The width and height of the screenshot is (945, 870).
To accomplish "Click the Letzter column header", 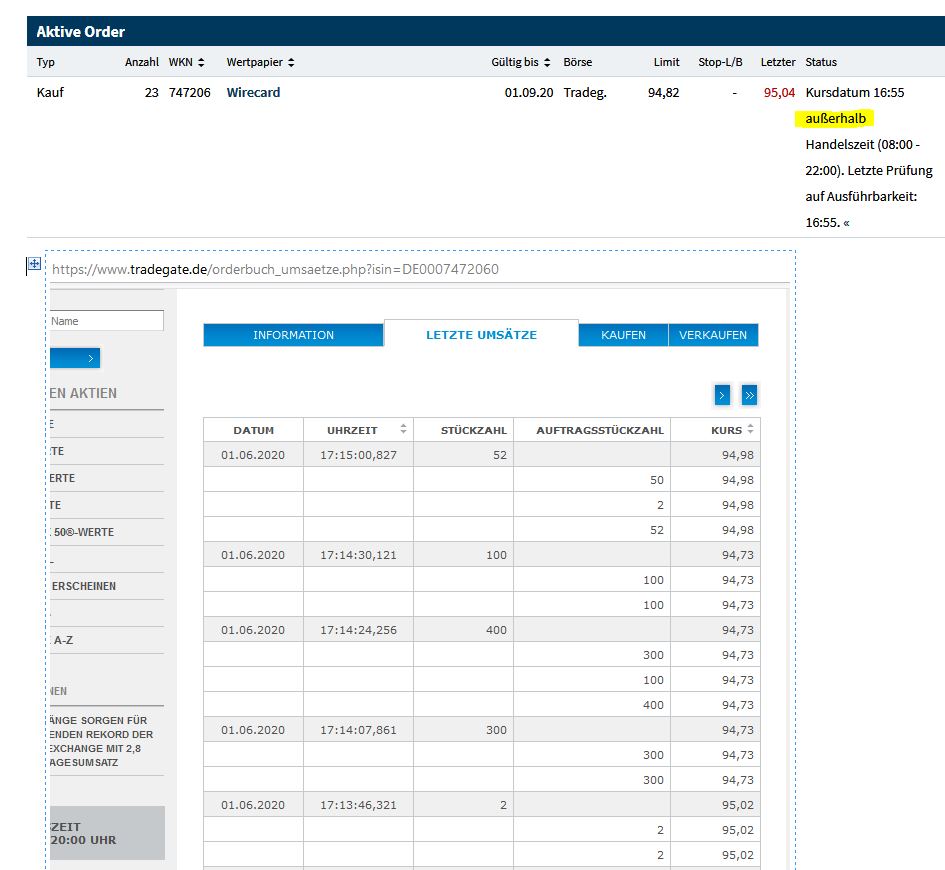I will 777,62.
